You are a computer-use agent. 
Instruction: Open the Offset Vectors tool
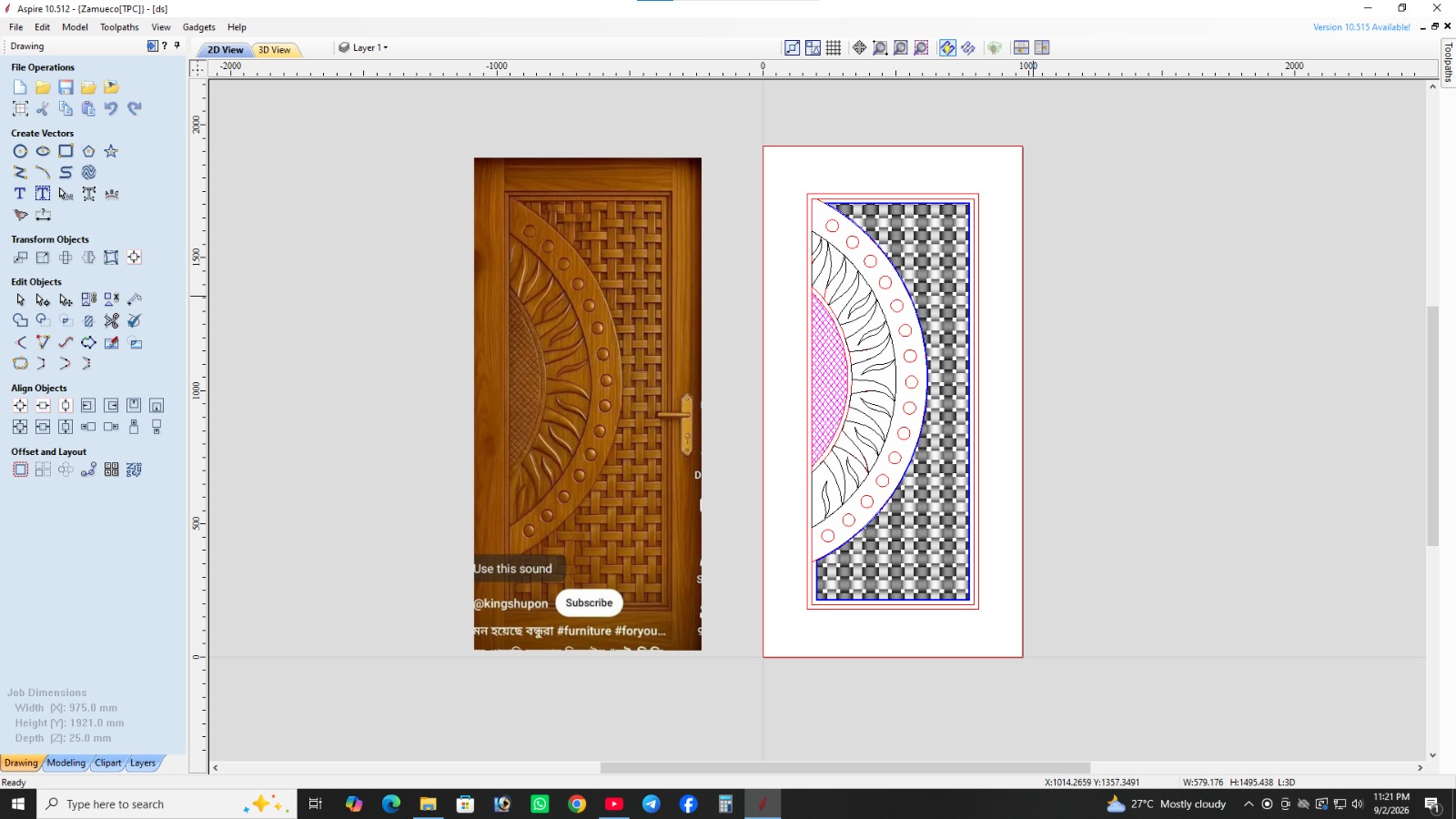tap(20, 470)
